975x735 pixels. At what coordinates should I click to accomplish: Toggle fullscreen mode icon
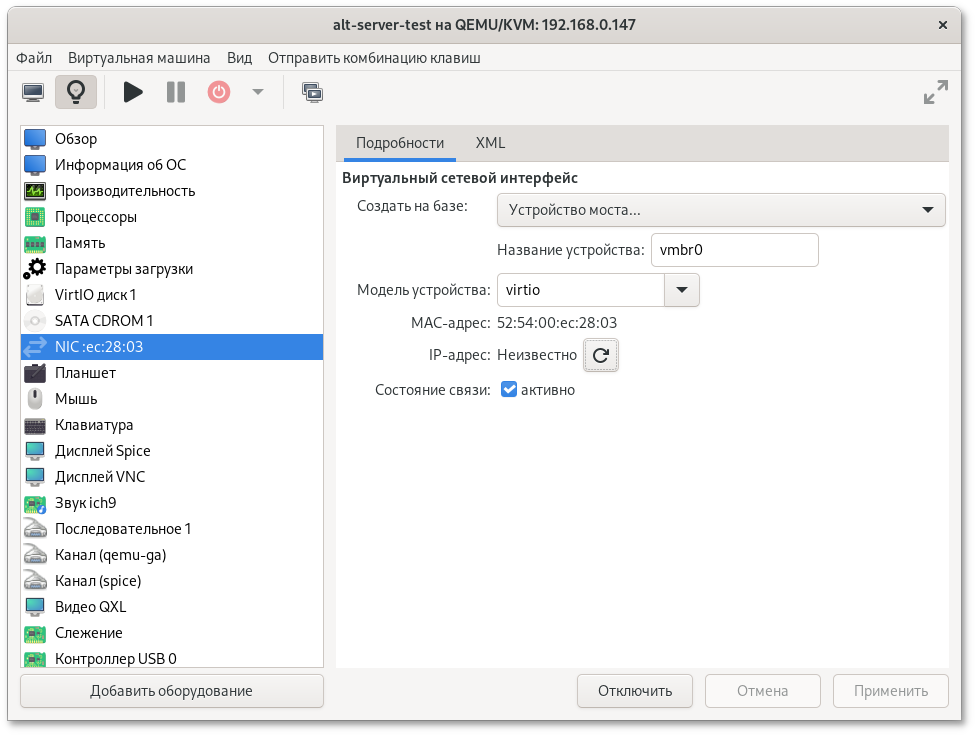(935, 93)
